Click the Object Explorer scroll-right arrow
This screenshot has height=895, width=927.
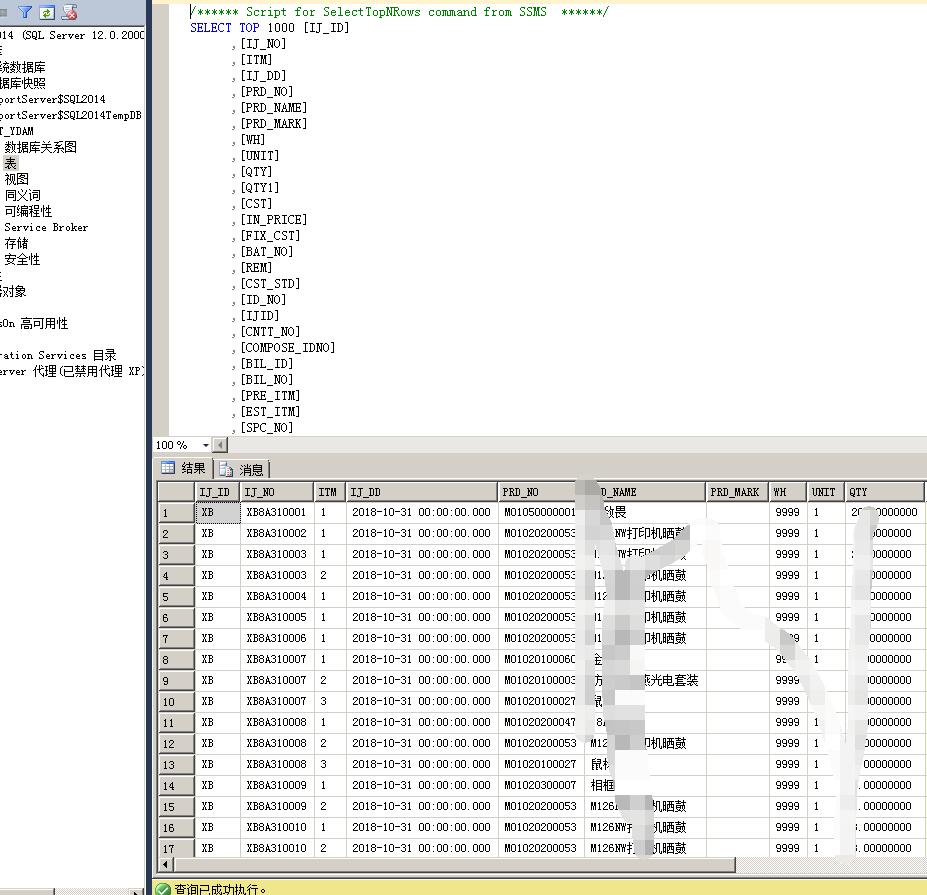tap(137, 891)
